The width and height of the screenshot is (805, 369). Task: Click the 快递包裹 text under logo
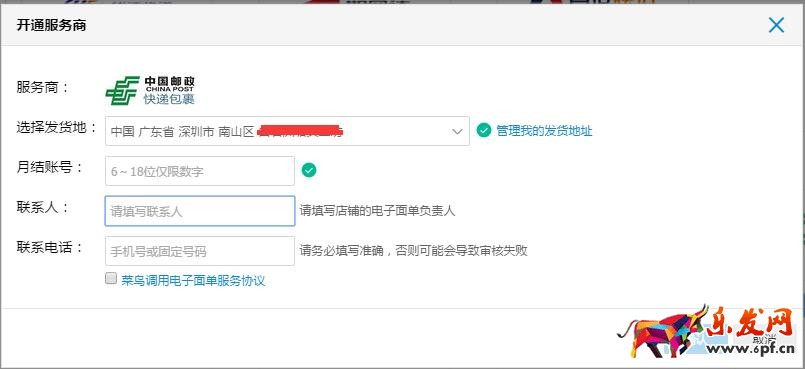click(169, 99)
